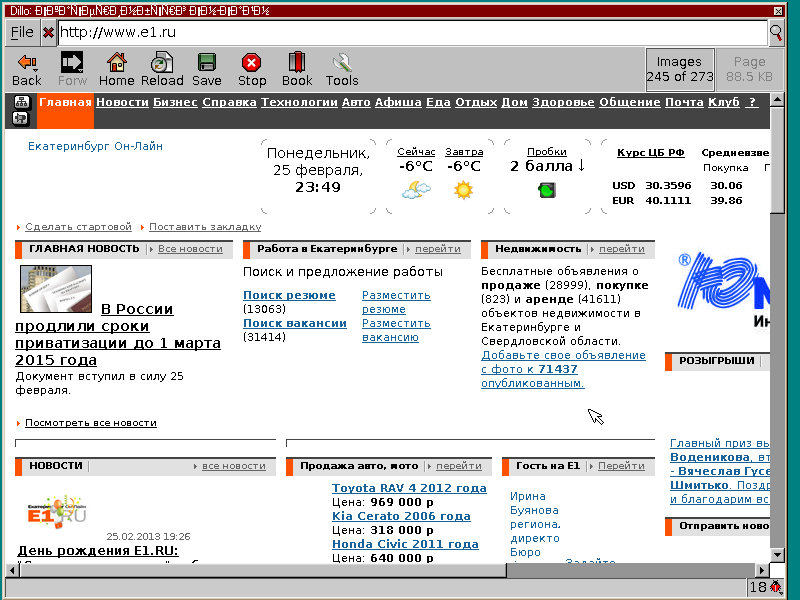Open the Home page button
This screenshot has width=800, height=600.
click(116, 69)
